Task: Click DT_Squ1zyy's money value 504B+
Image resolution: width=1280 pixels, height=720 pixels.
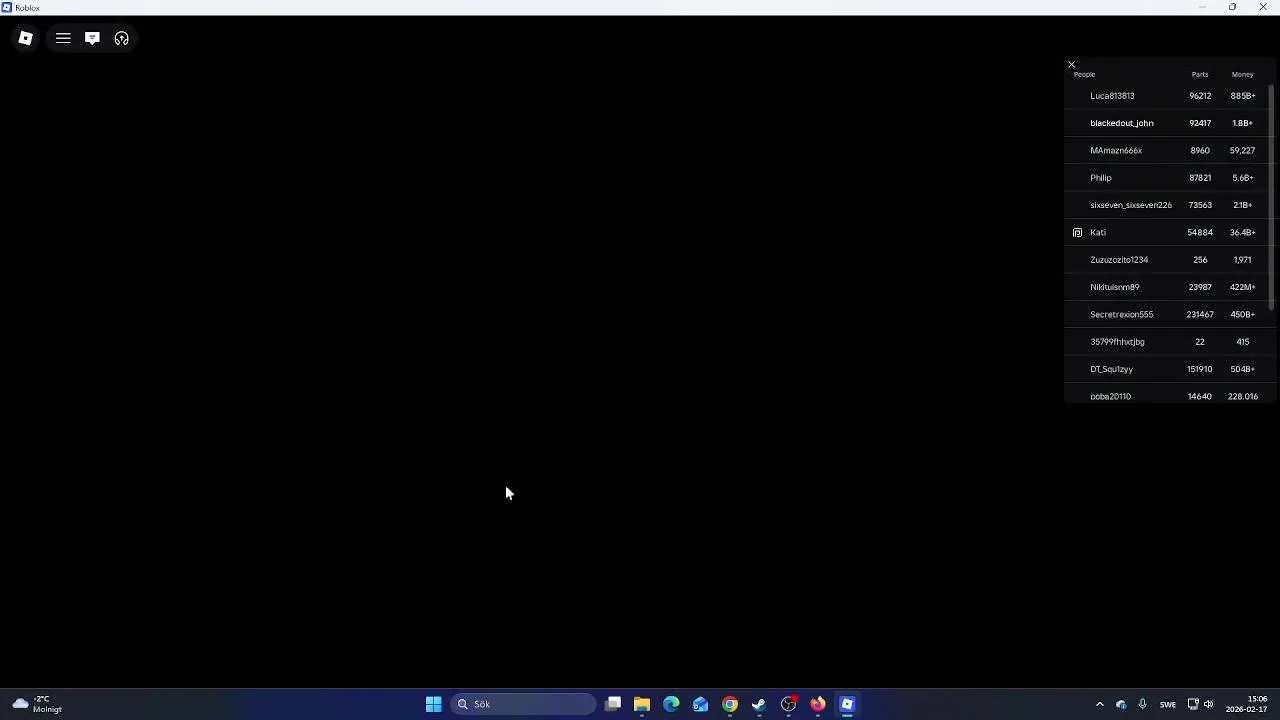Action: click(1242, 369)
